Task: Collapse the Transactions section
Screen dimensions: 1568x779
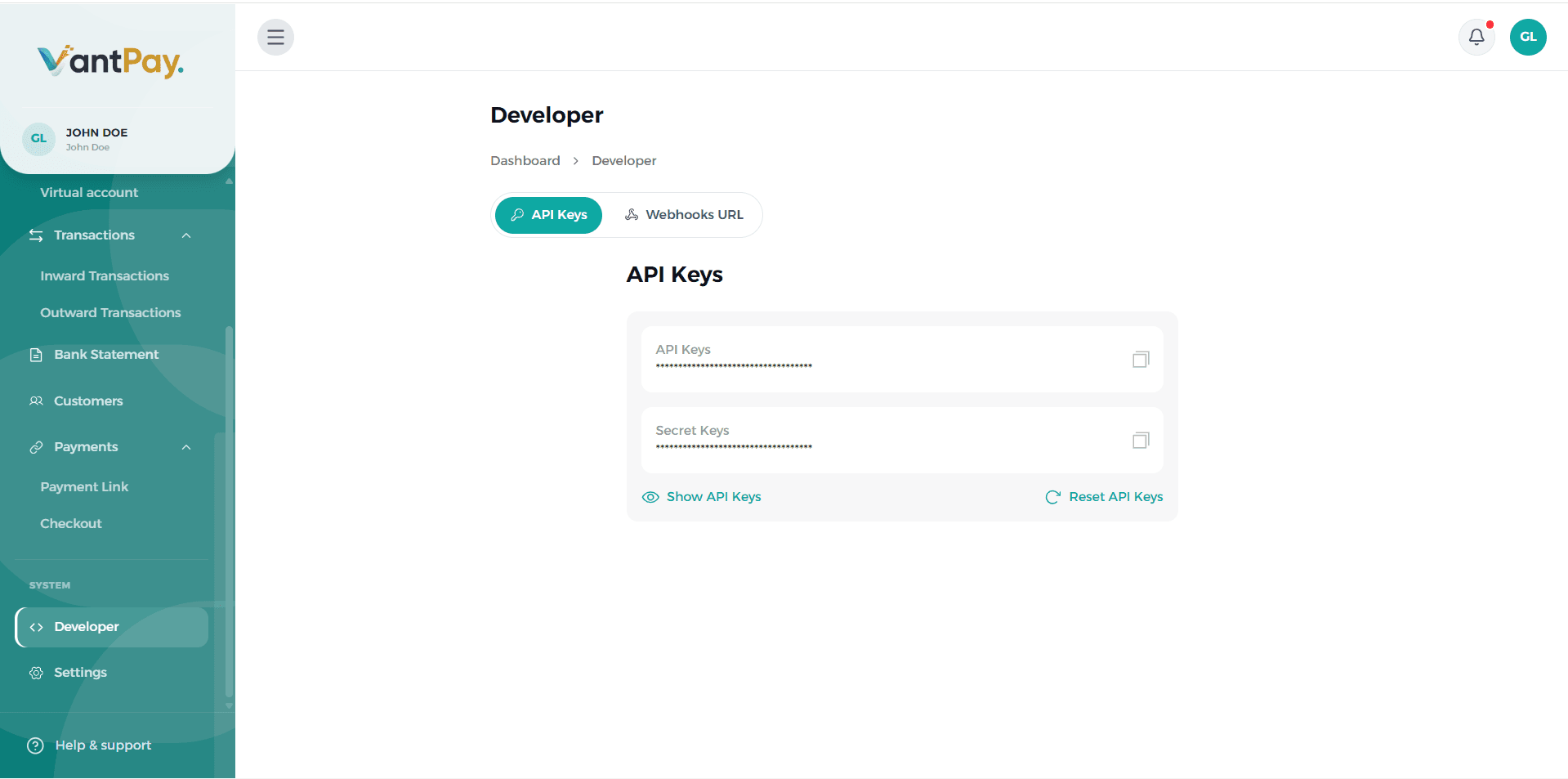Action: tap(186, 235)
